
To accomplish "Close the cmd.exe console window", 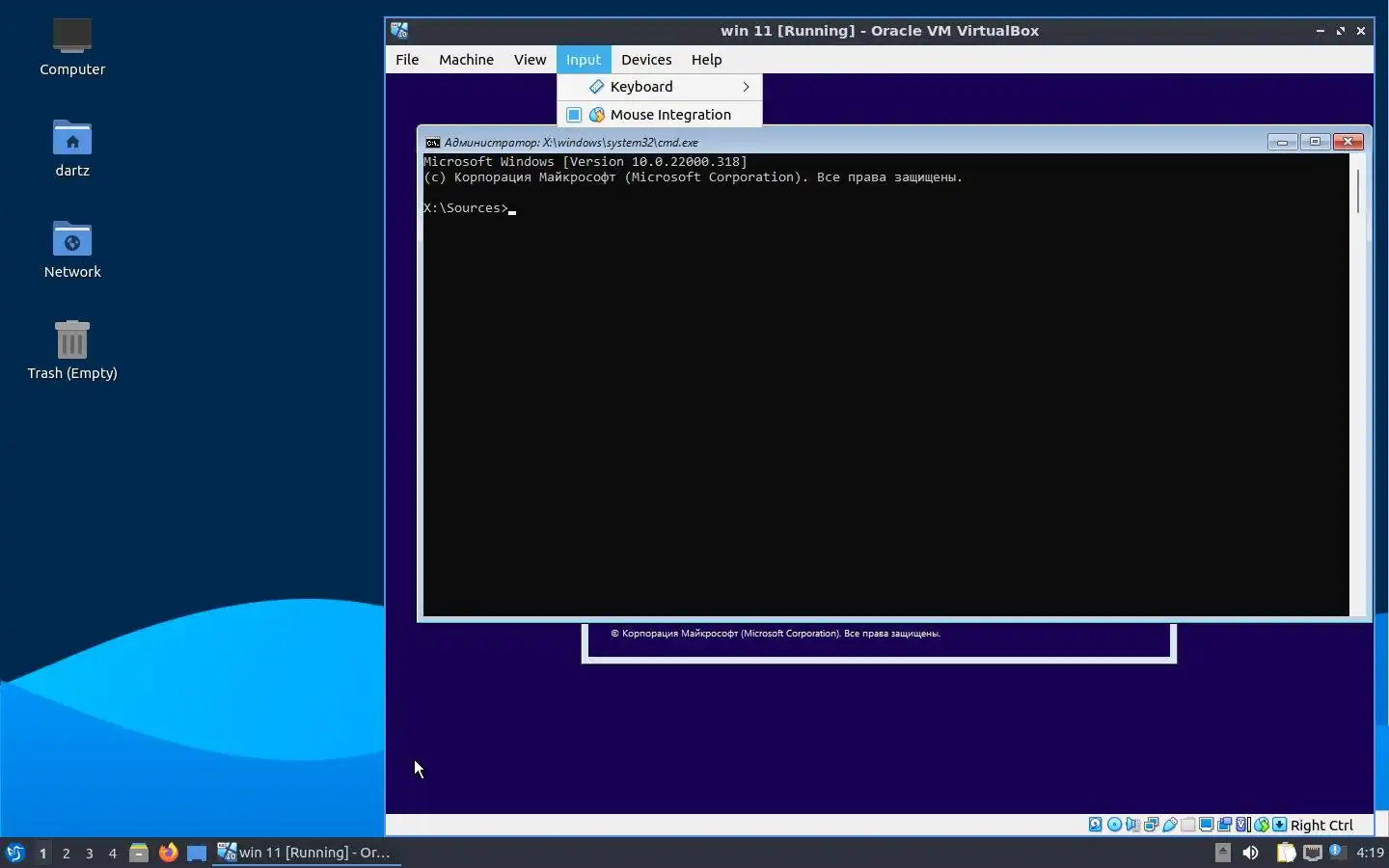I will click(x=1348, y=142).
